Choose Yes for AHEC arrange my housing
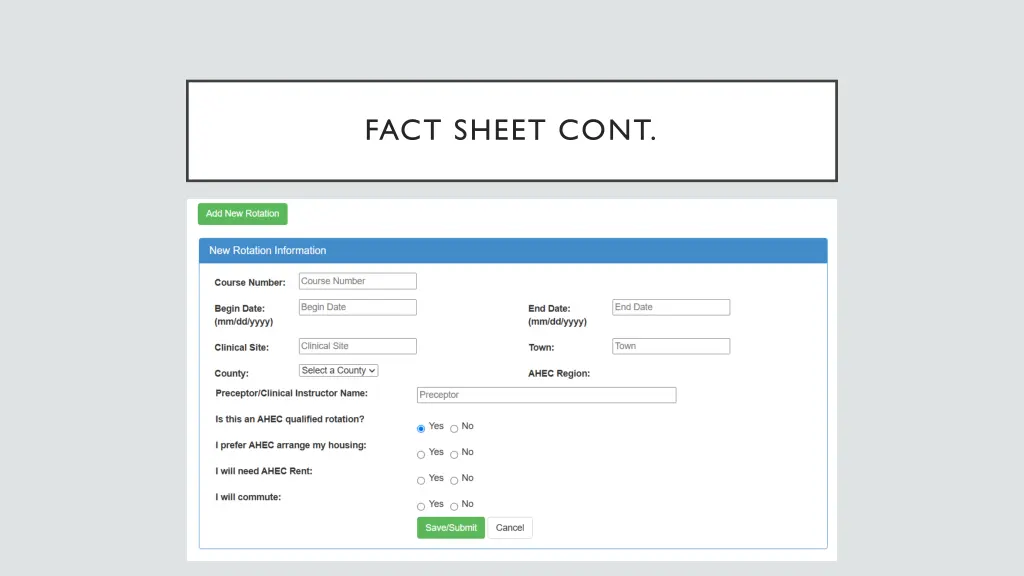Viewport: 1024px width, 576px height. point(421,455)
